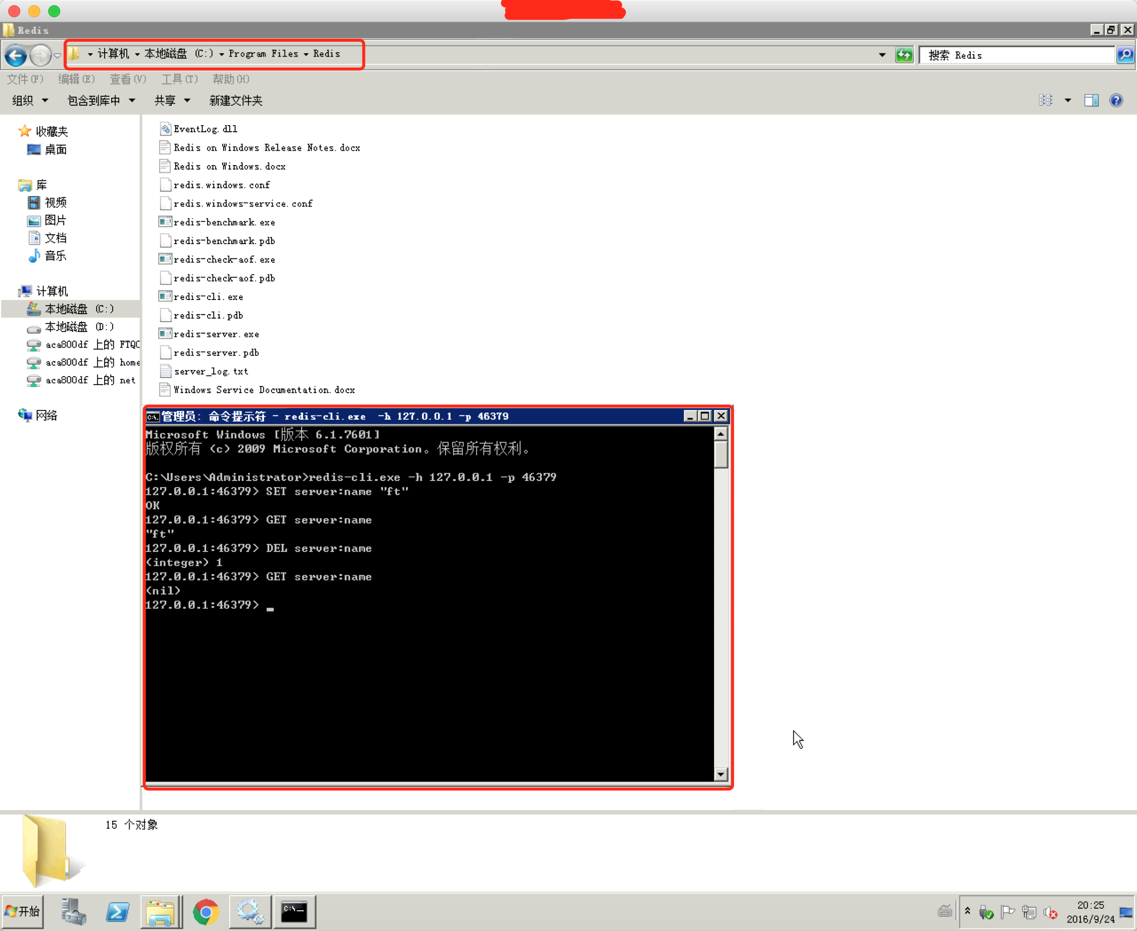The height and width of the screenshot is (931, 1137).
Task: Select the redis-check-aof.exe icon
Action: coord(165,259)
